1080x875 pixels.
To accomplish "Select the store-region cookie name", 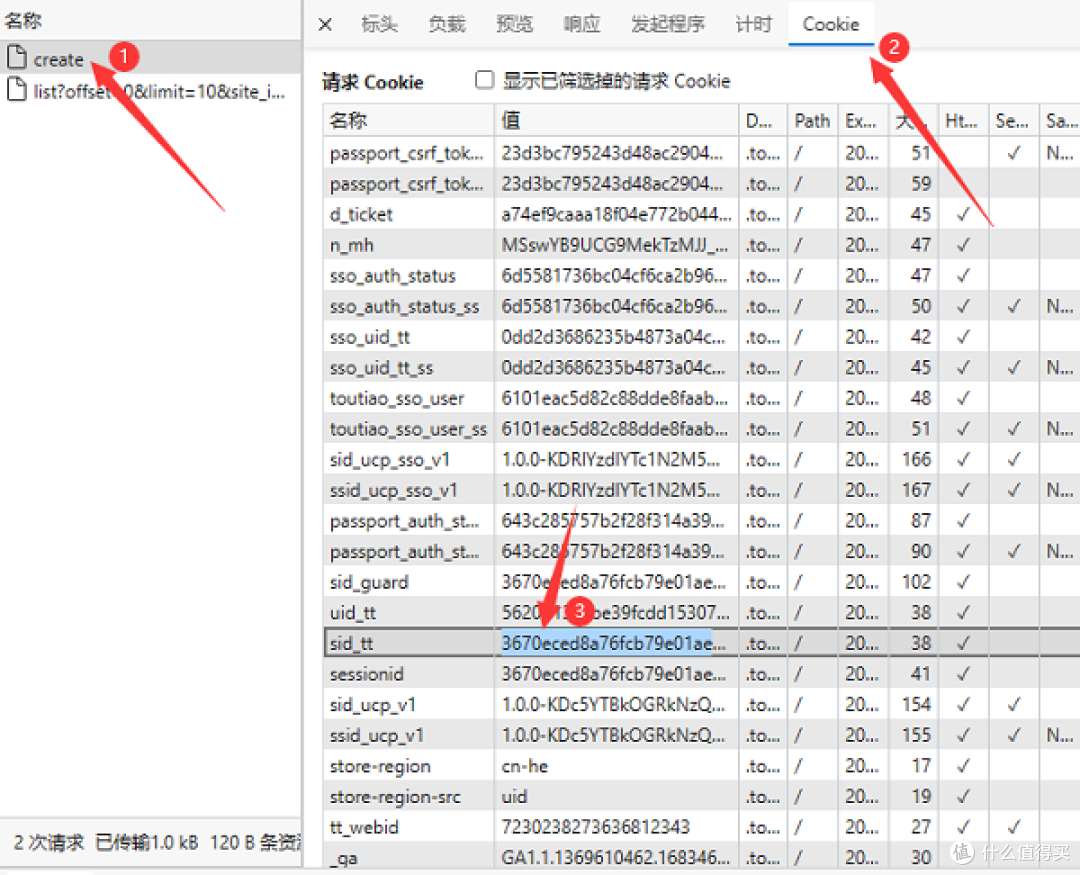I will tap(380, 766).
